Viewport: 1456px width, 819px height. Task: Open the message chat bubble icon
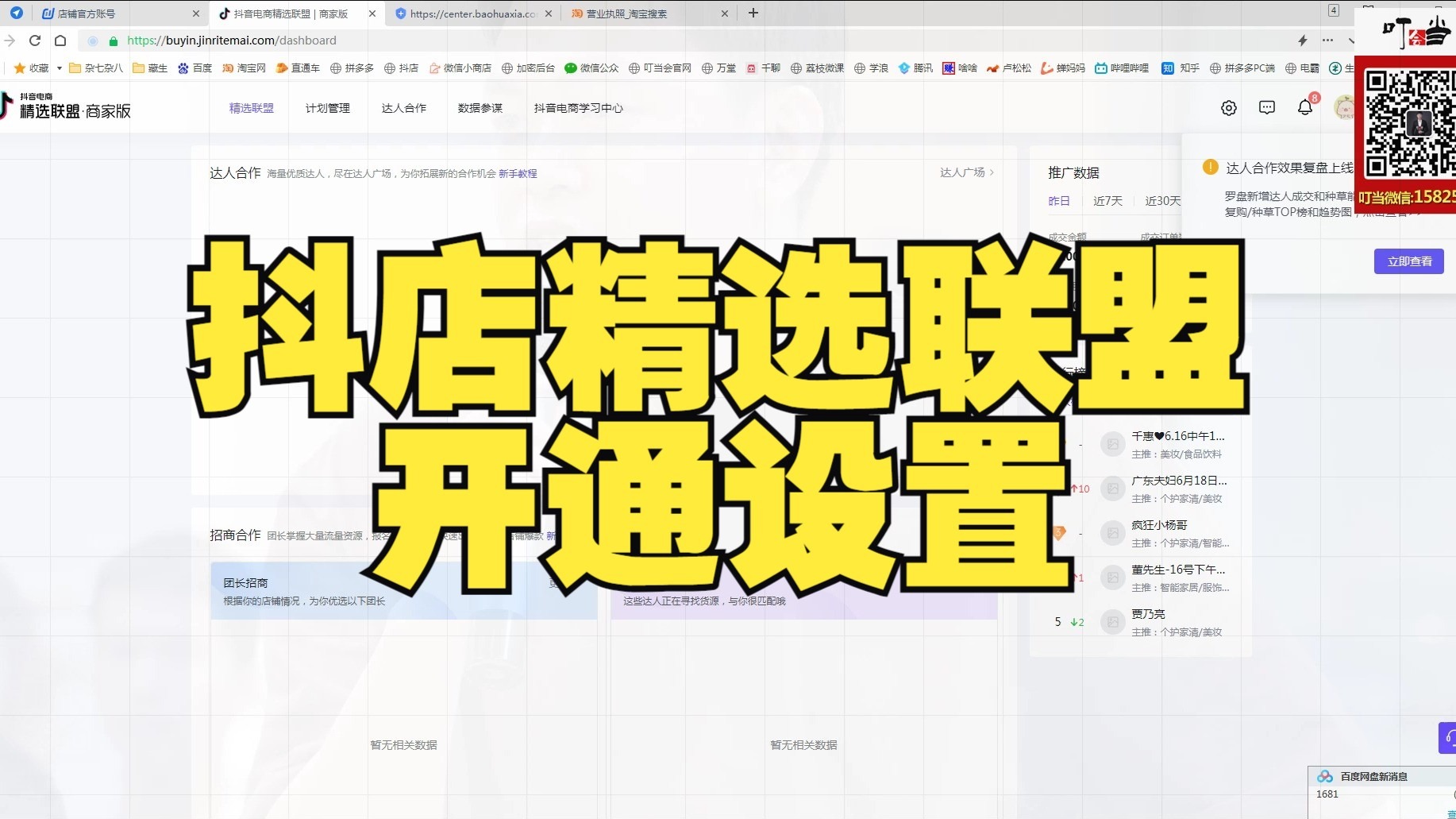[x=1266, y=108]
